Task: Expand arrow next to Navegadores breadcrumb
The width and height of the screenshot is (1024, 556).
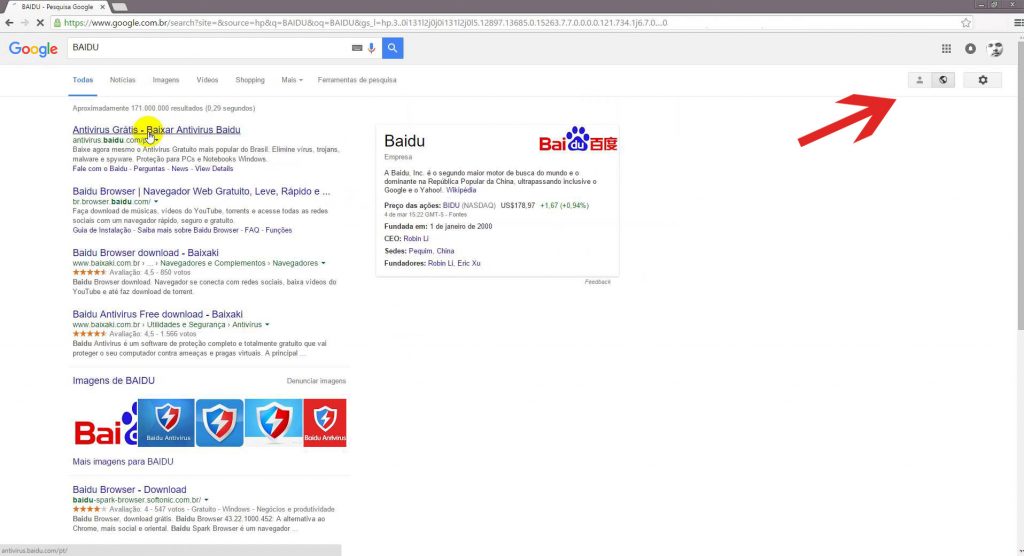Action: click(x=323, y=263)
